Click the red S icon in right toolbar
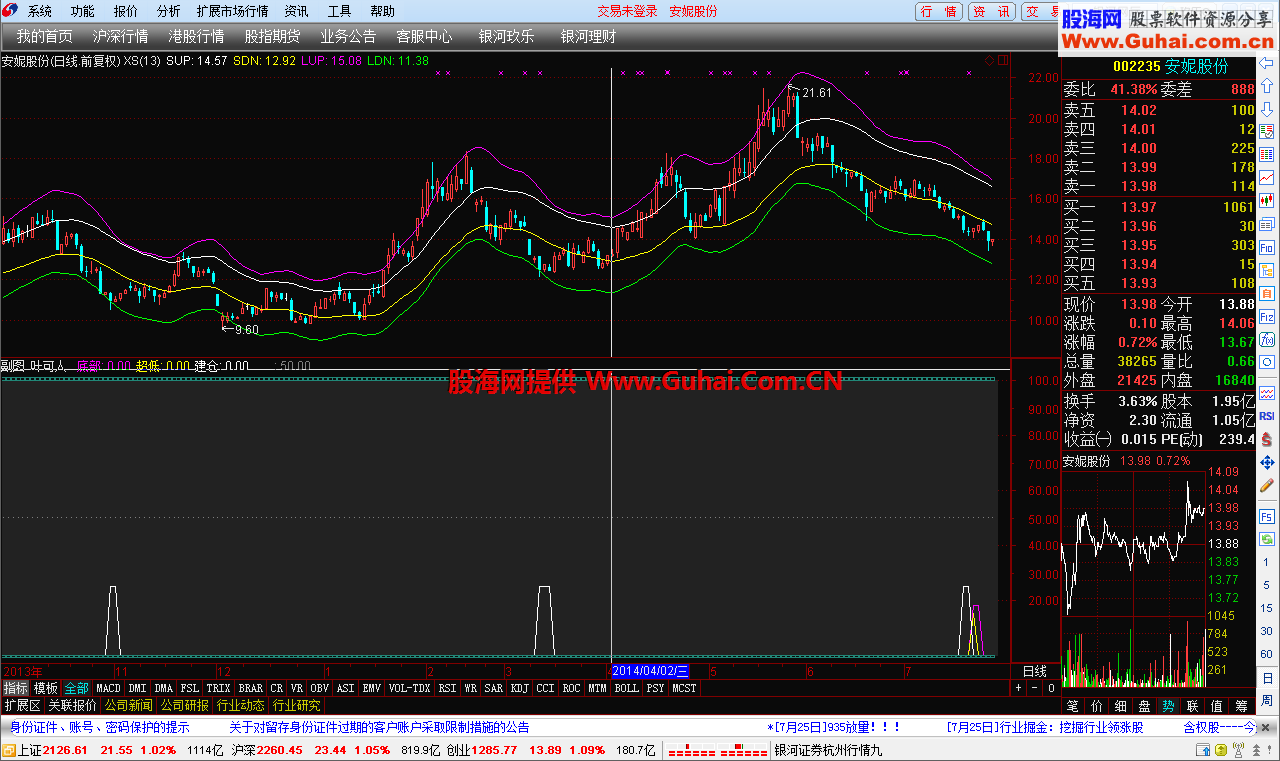Image resolution: width=1280 pixels, height=761 pixels. pos(1267,438)
